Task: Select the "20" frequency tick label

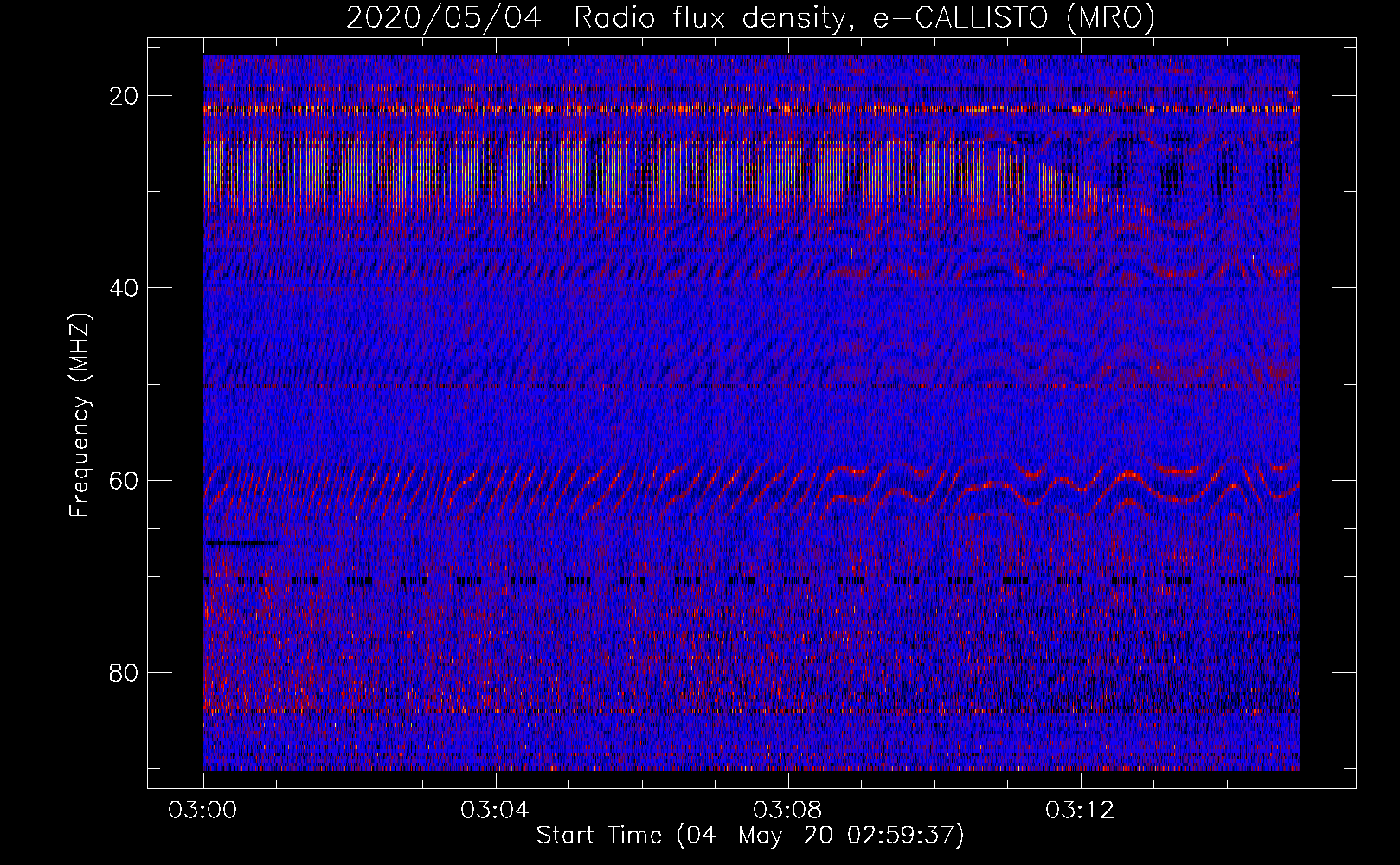Action: point(125,96)
